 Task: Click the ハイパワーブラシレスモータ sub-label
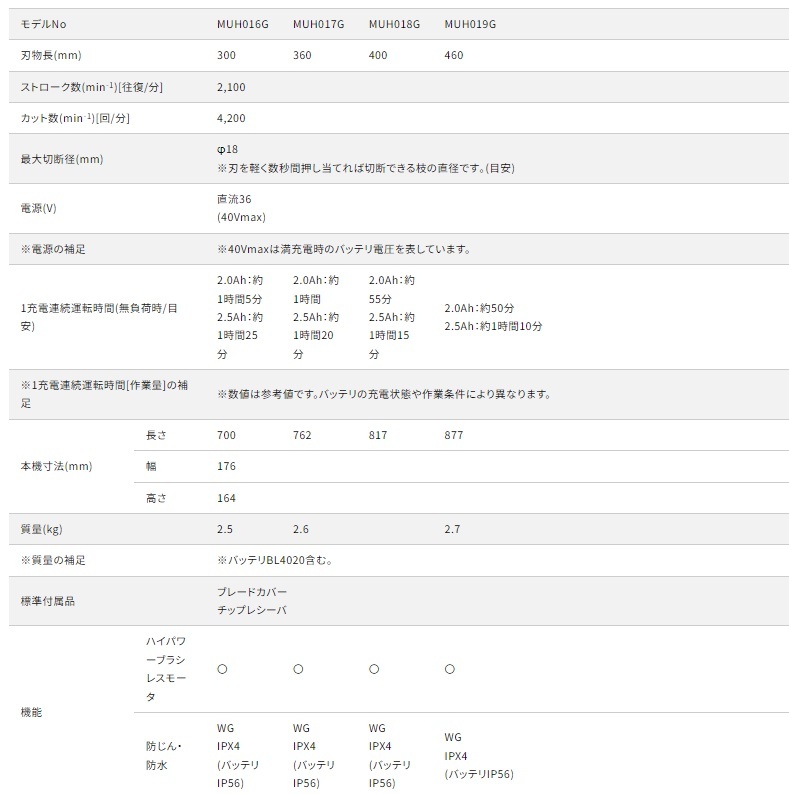click(x=166, y=669)
